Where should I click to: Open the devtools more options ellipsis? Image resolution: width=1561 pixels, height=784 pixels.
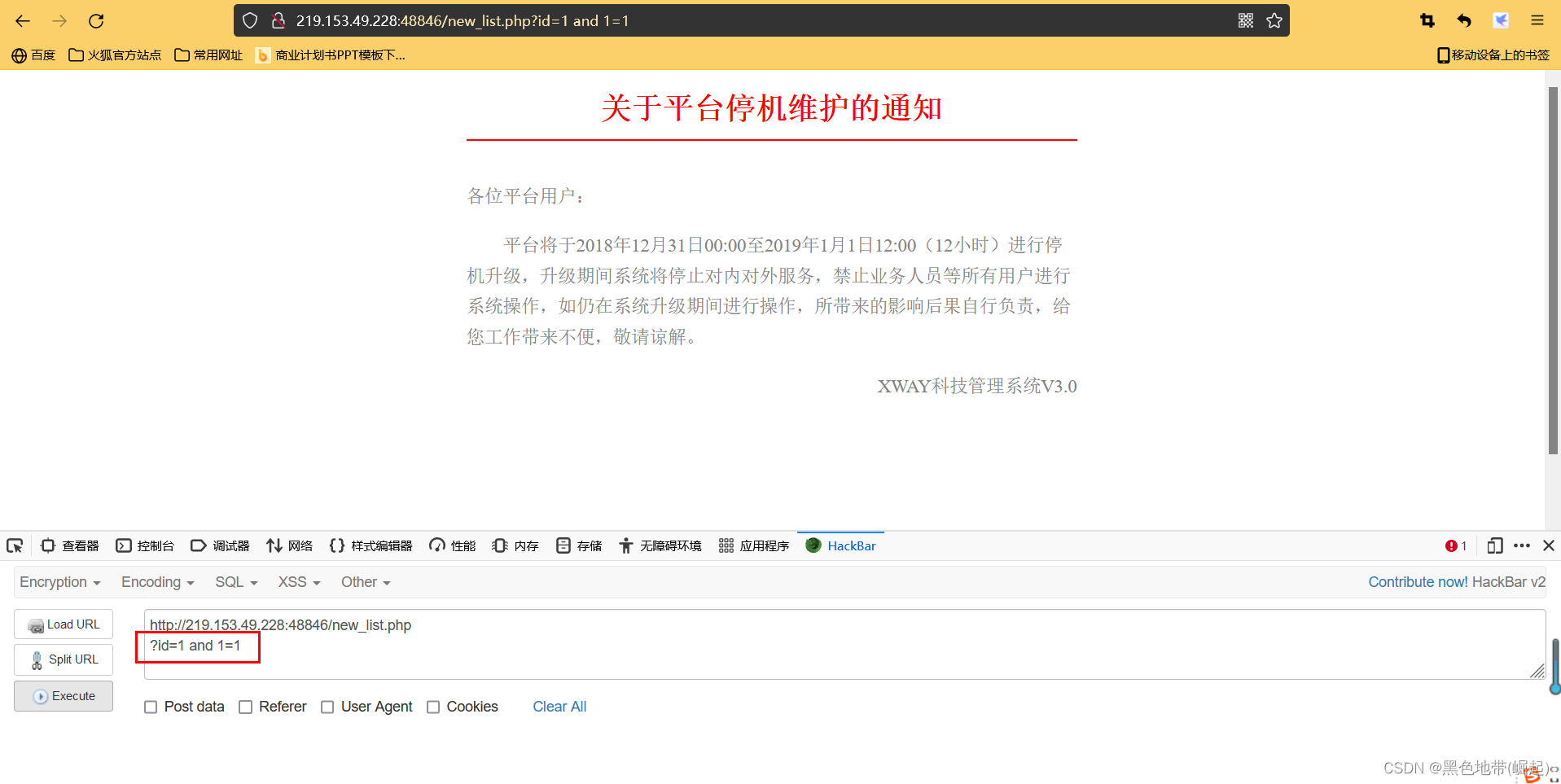(1521, 545)
